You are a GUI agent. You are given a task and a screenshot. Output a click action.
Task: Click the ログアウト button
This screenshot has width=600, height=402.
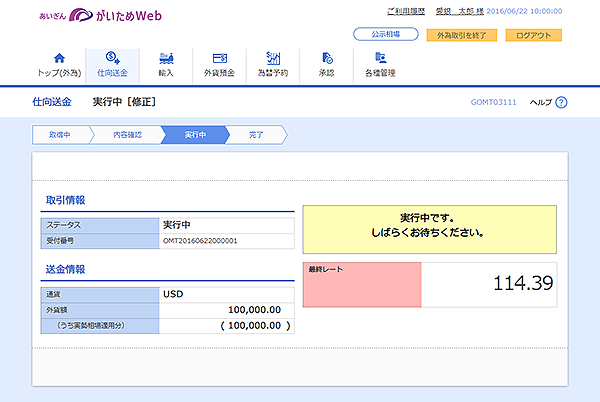click(x=533, y=35)
